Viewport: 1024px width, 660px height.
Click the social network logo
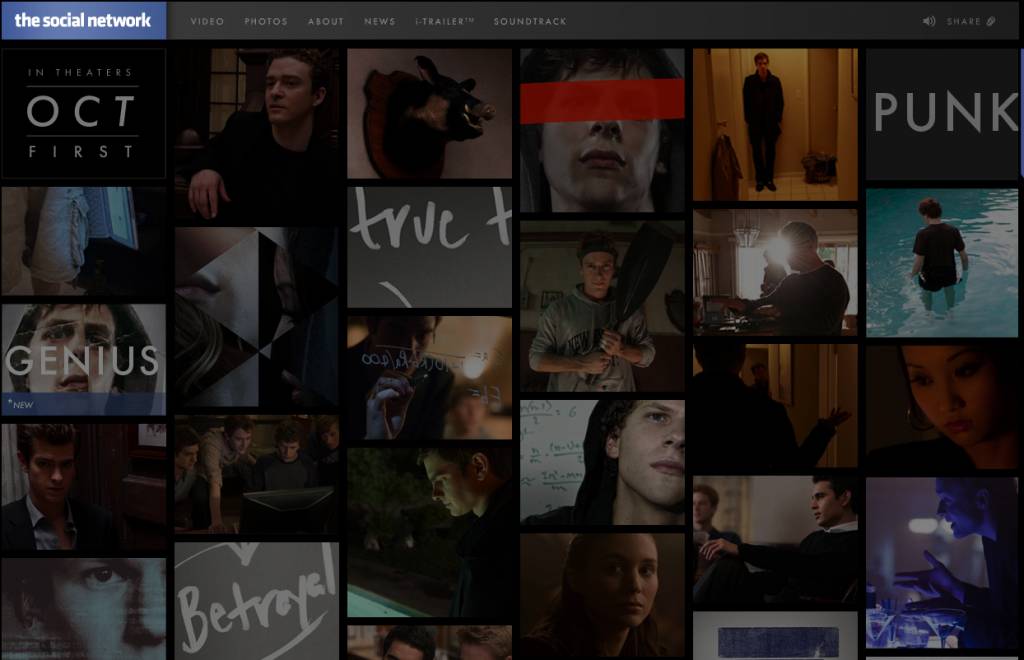83,20
